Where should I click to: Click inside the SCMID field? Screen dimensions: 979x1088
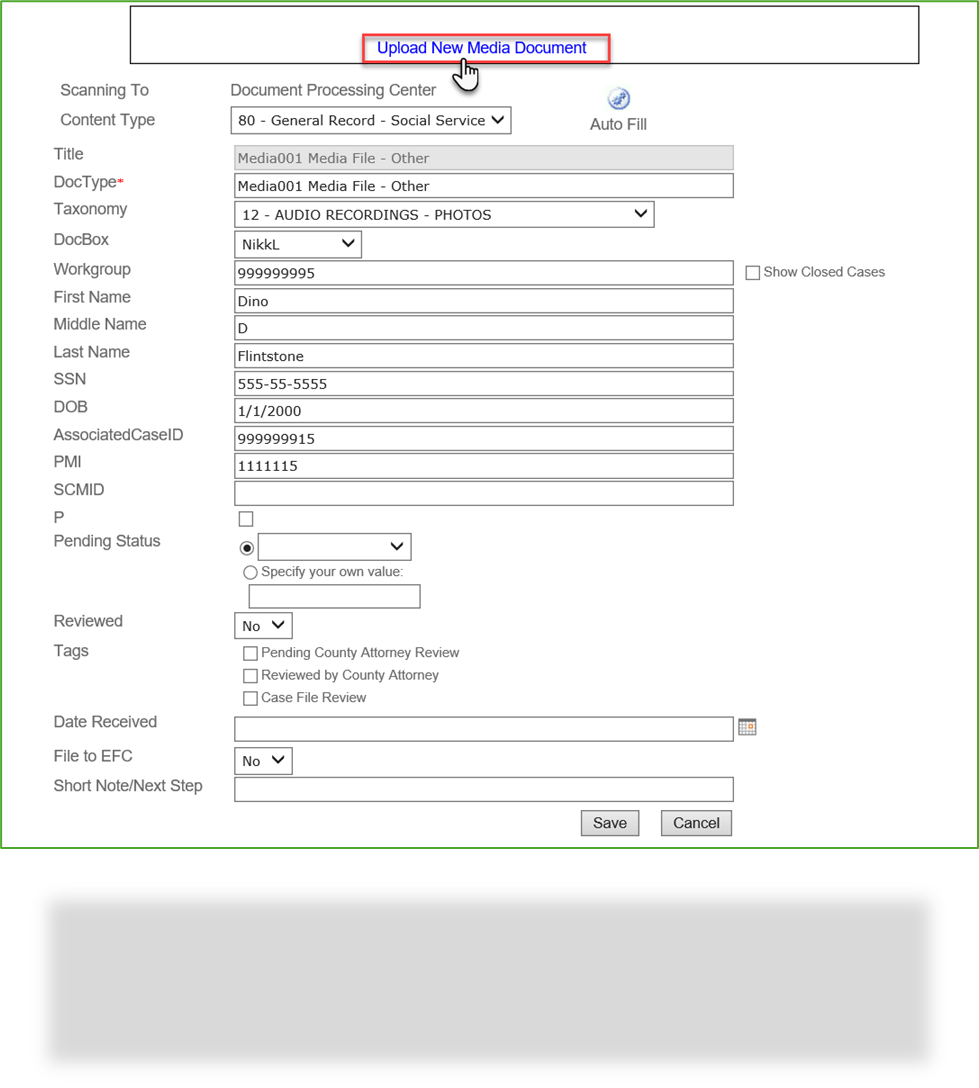pos(483,493)
